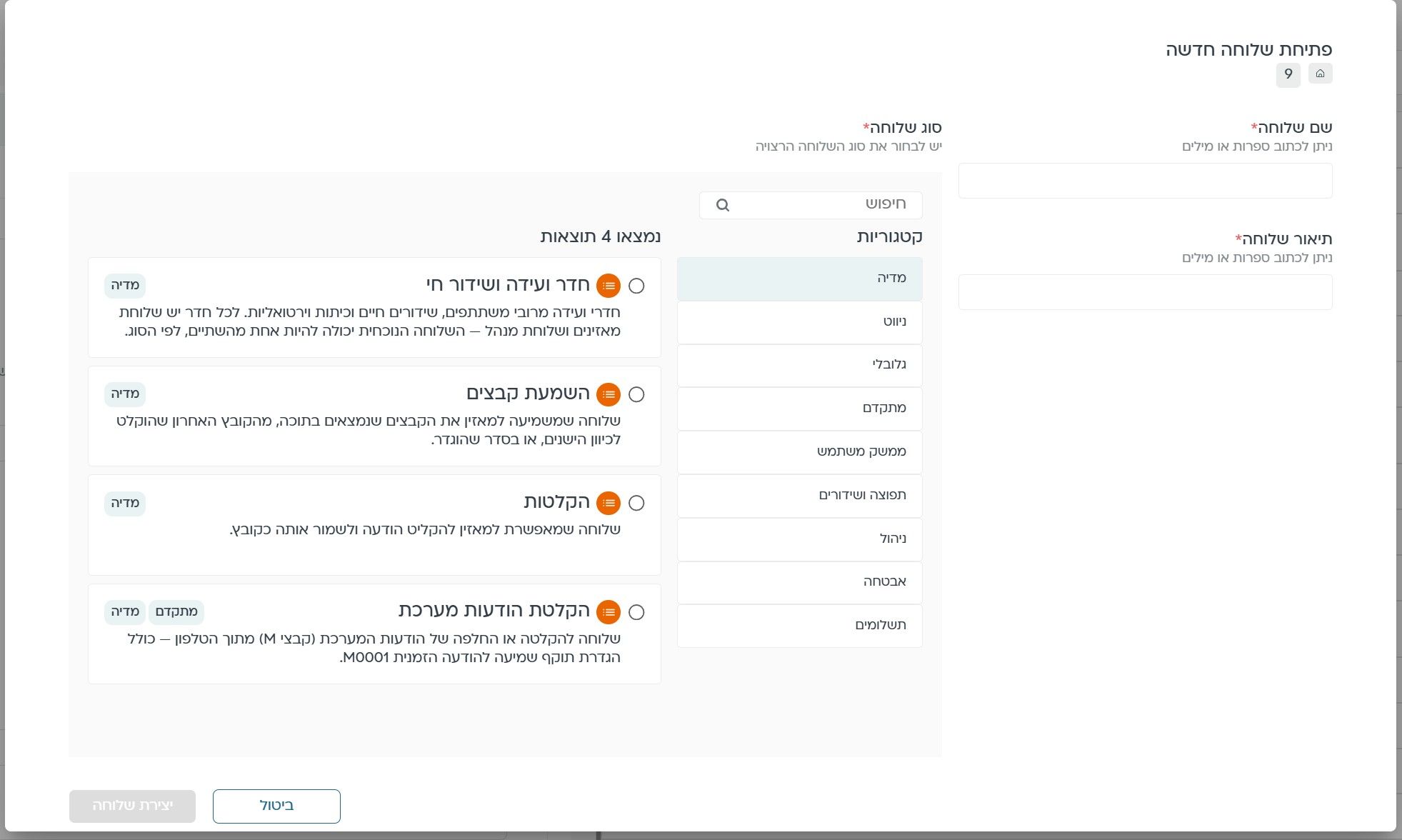The image size is (1402, 840).
Task: Select the חדר ועידה ושידור חי radio button
Action: coord(636,286)
